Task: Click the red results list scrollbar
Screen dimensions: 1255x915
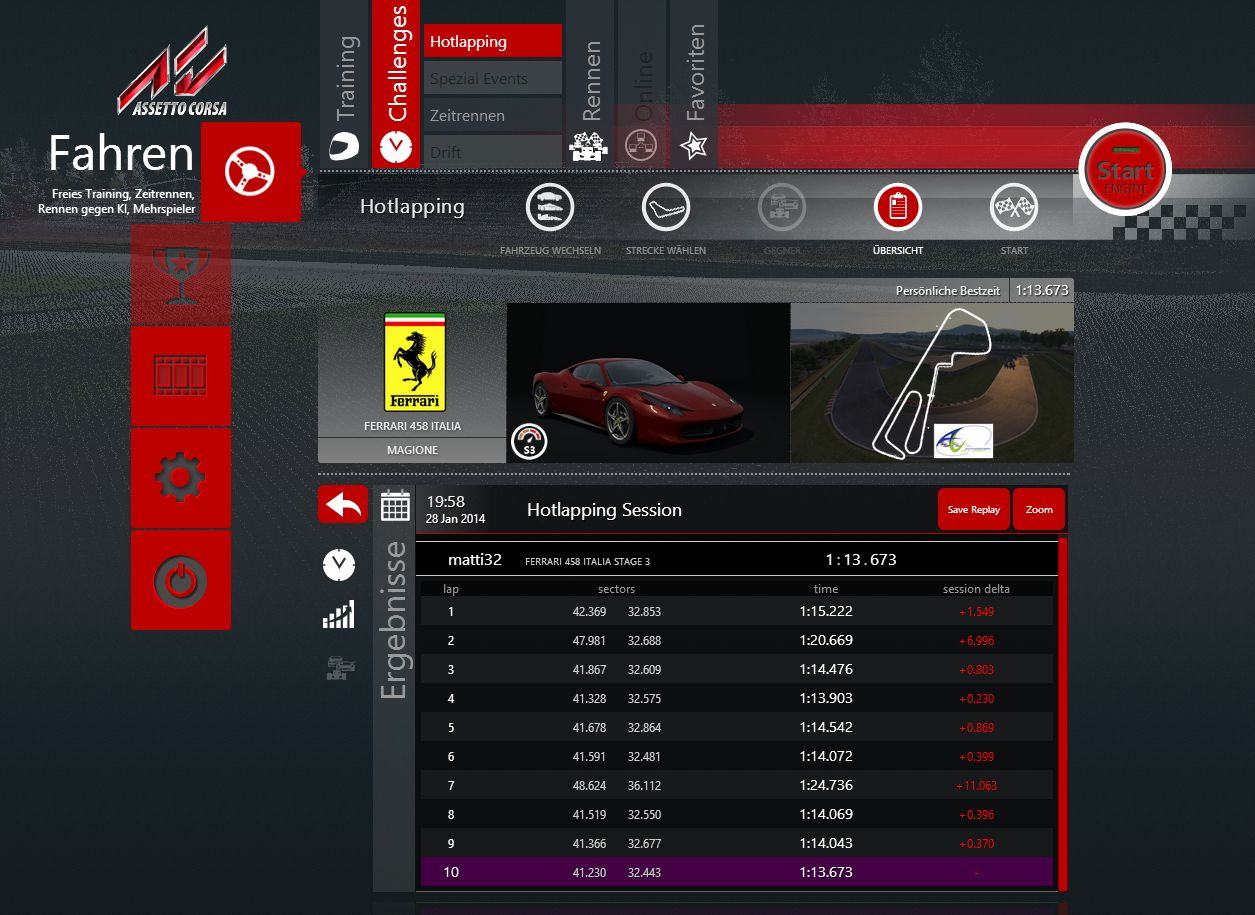Action: coord(1063,713)
